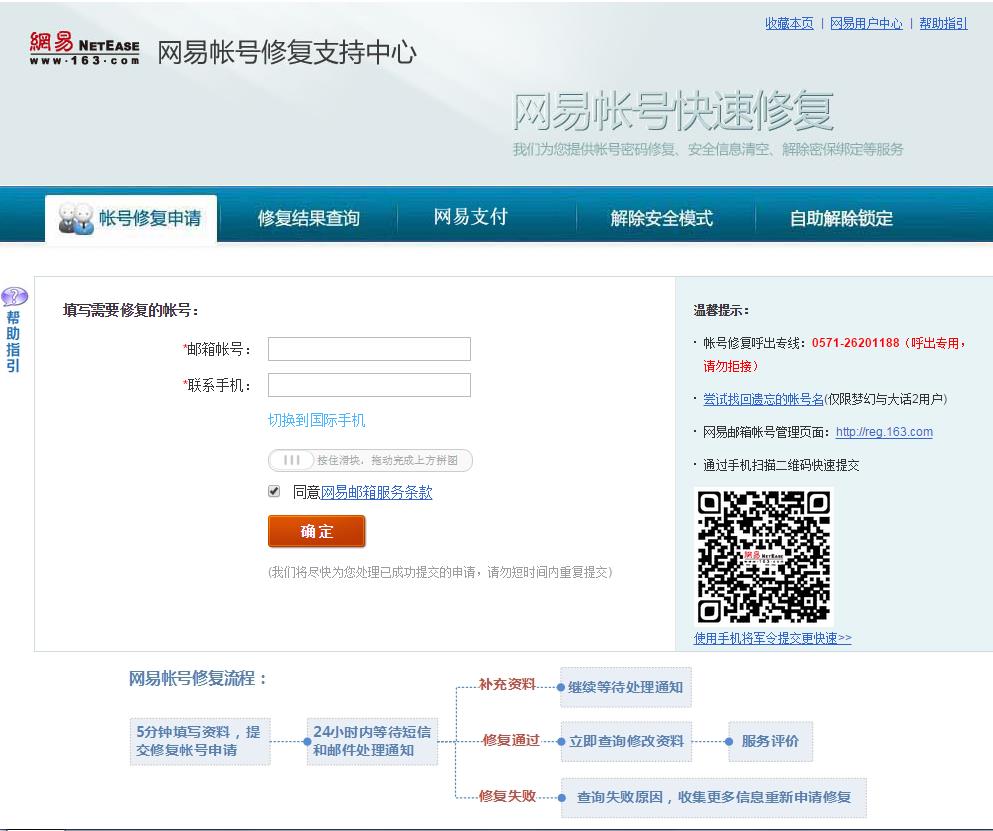Click the 网易帐号快速修复 banner heading
Viewport: 993px width, 831px height.
(x=673, y=111)
